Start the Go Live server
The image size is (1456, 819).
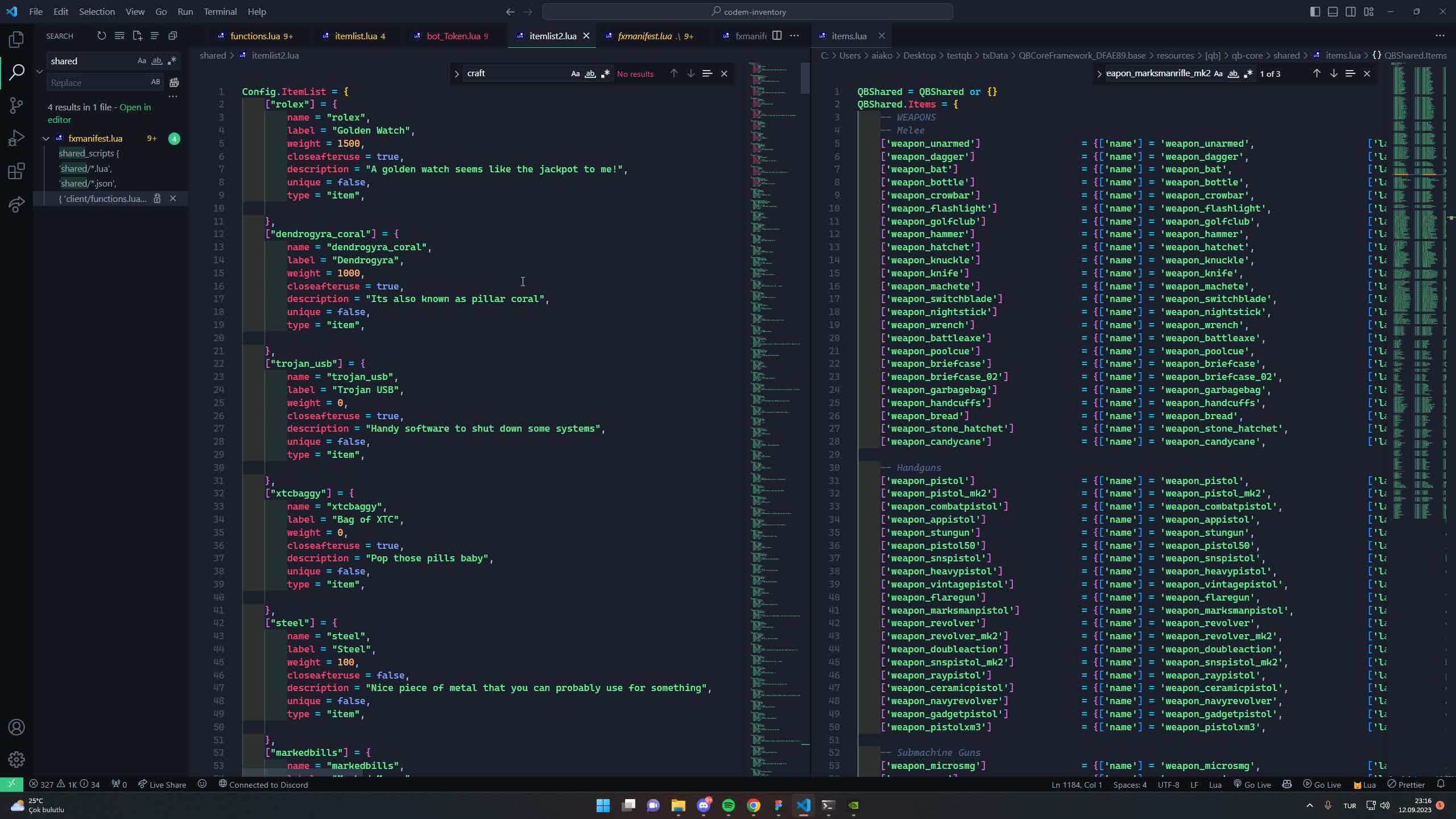(1322, 784)
